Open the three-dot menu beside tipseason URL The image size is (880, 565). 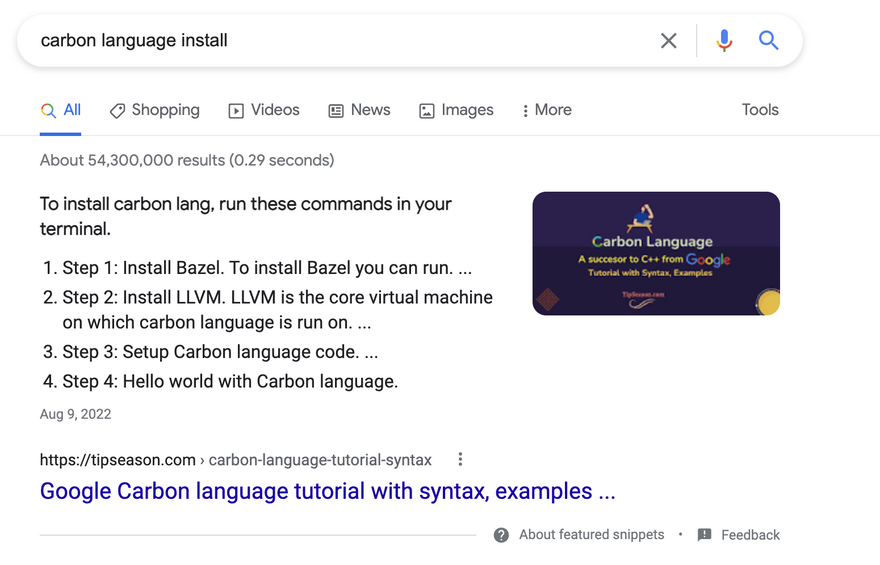[x=460, y=460]
